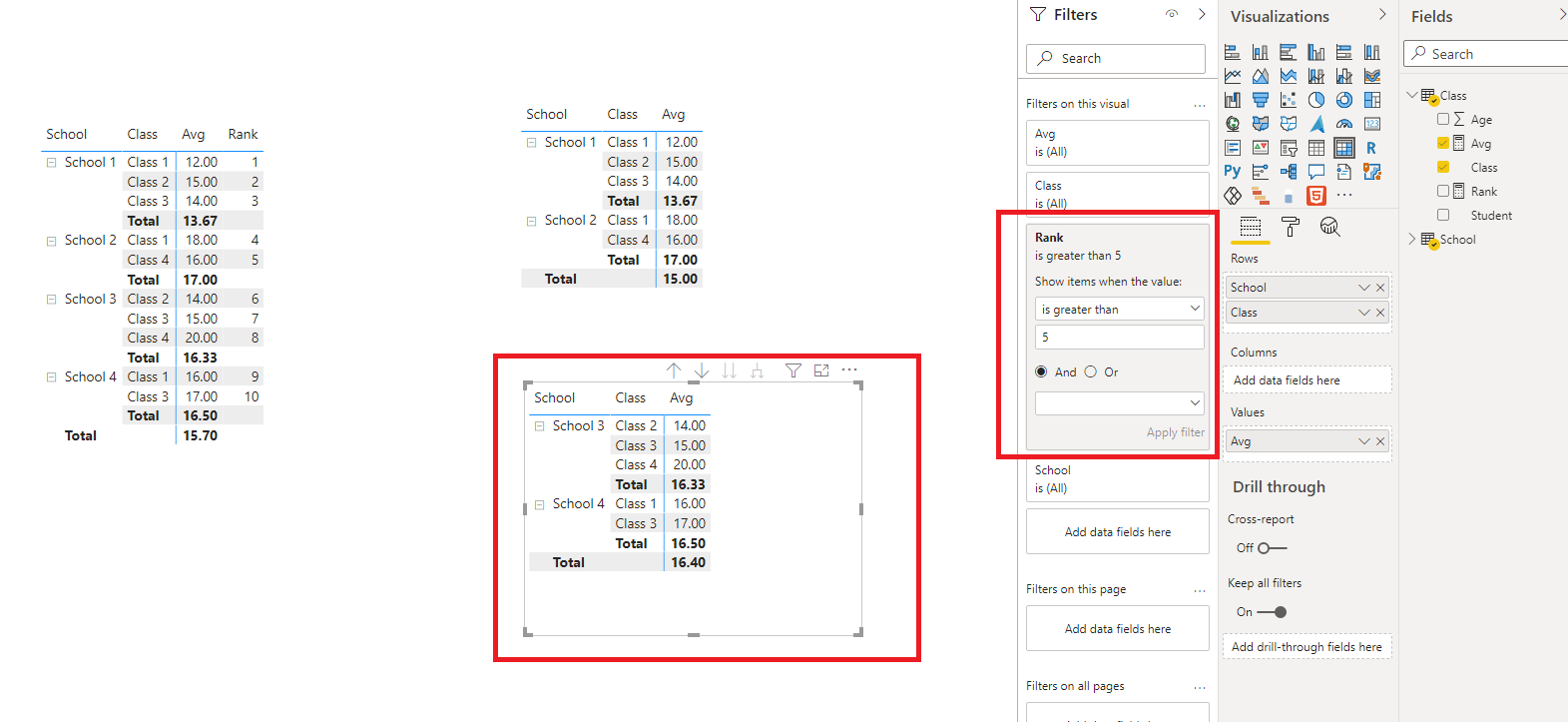The width and height of the screenshot is (1568, 722).
Task: Click the Filters pane search box
Action: click(x=1116, y=59)
